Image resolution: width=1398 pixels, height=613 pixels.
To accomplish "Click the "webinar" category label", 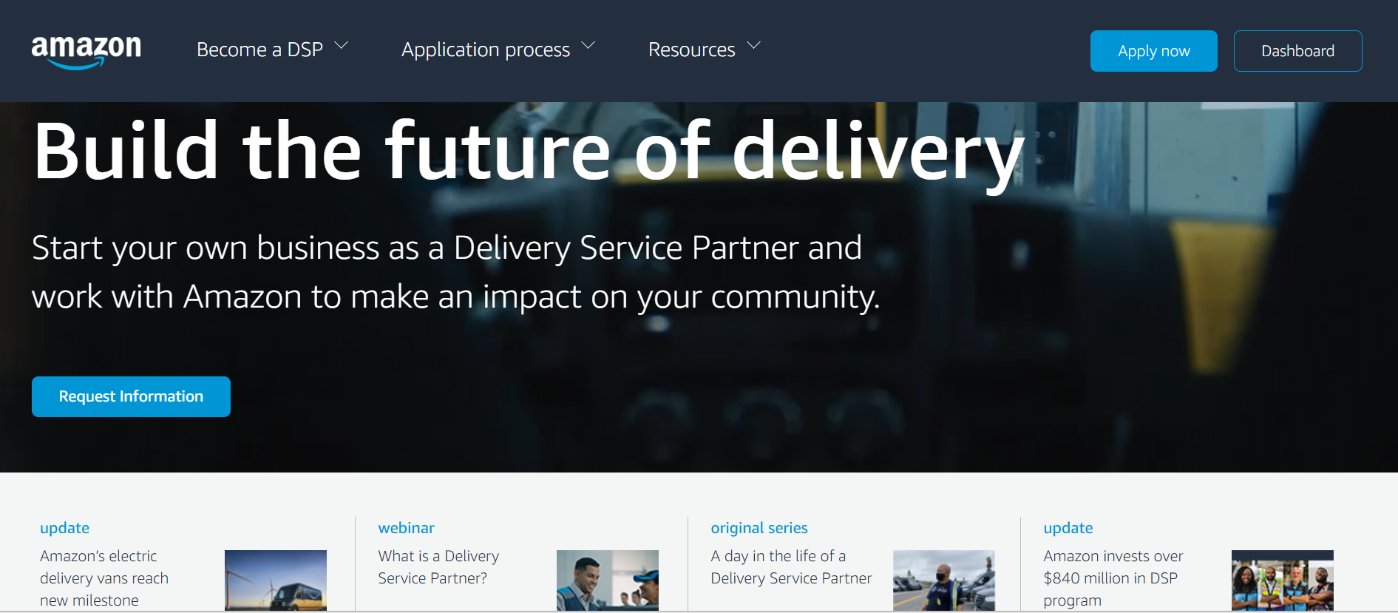I will click(404, 527).
